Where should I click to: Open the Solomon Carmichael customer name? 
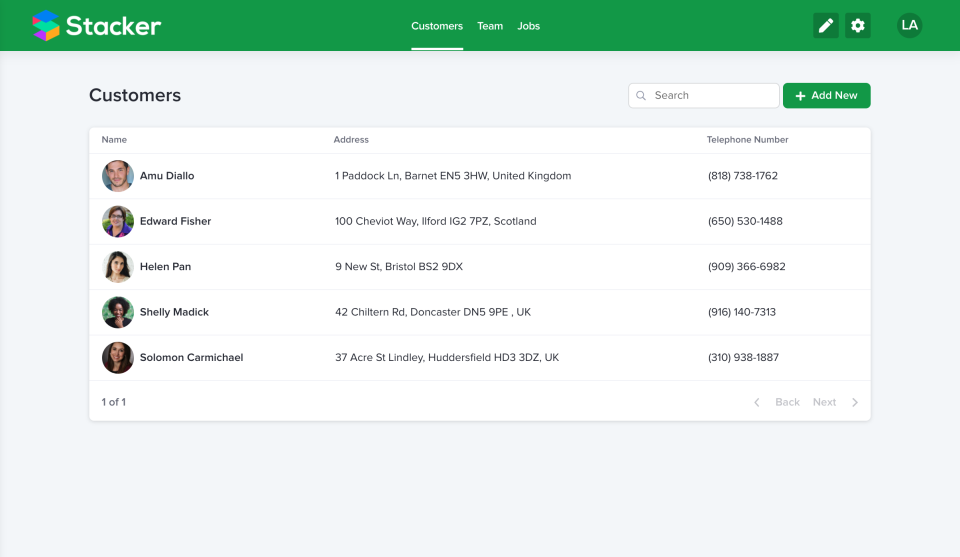pos(191,357)
